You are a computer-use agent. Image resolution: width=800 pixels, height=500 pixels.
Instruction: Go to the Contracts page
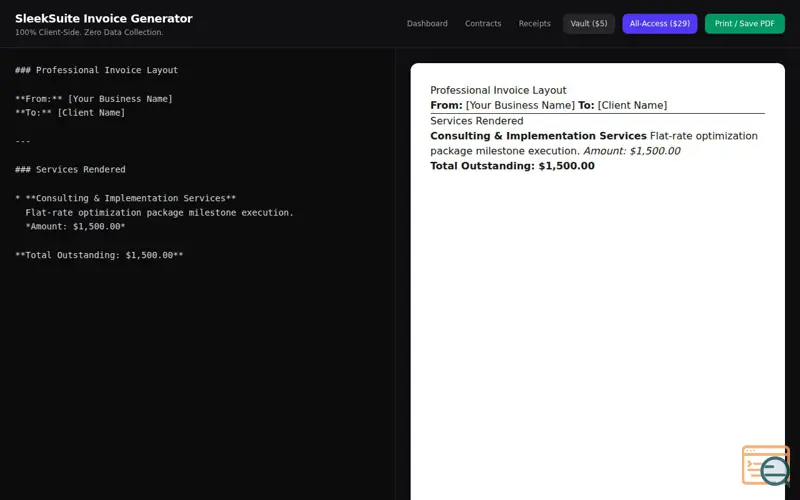[483, 23]
